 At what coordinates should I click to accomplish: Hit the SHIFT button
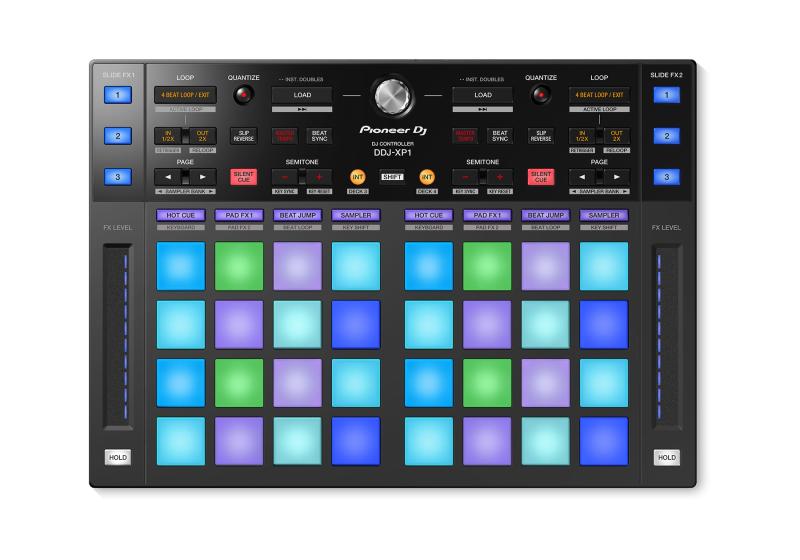(392, 177)
